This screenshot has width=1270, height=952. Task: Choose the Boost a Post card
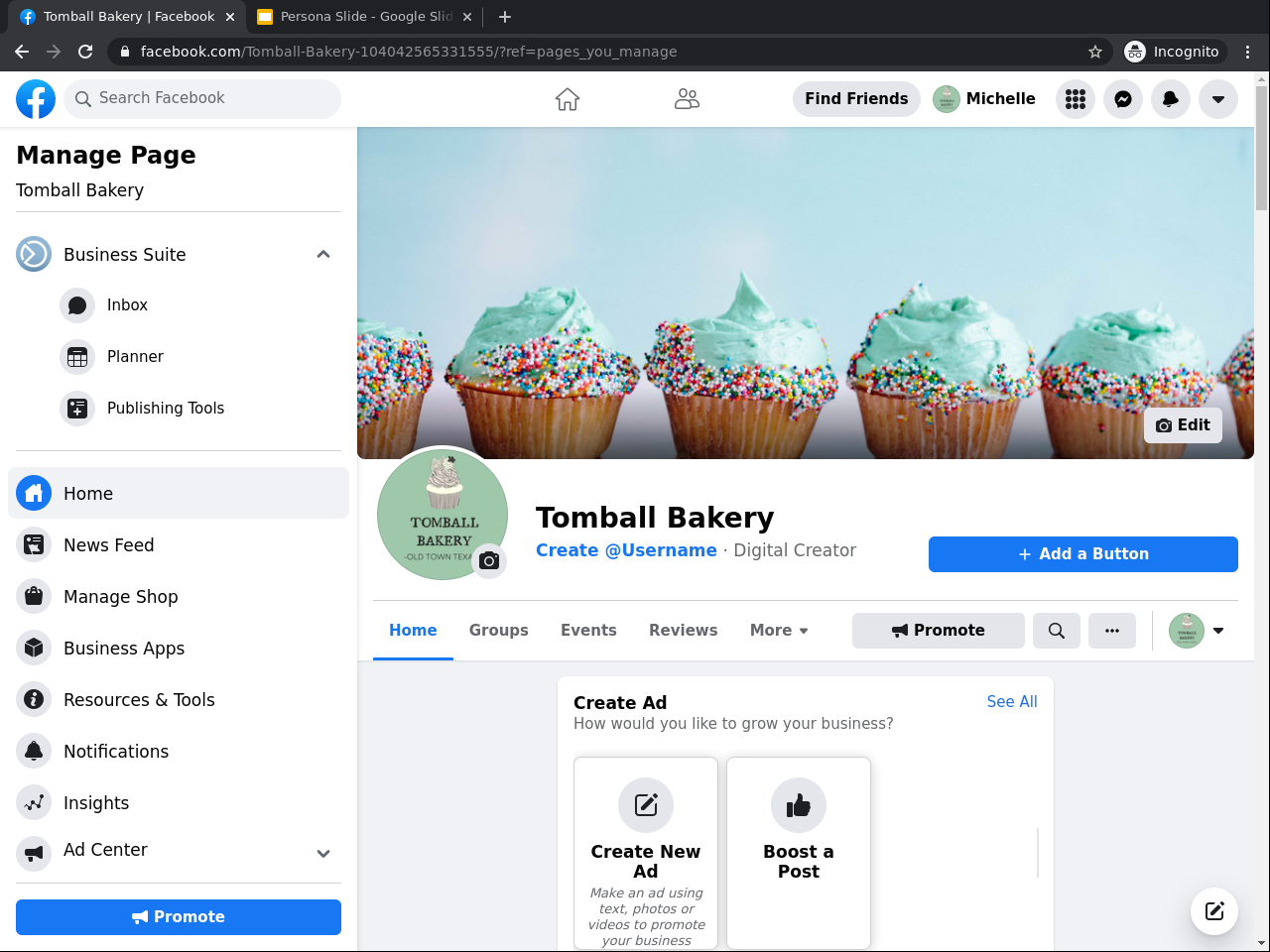(x=799, y=854)
